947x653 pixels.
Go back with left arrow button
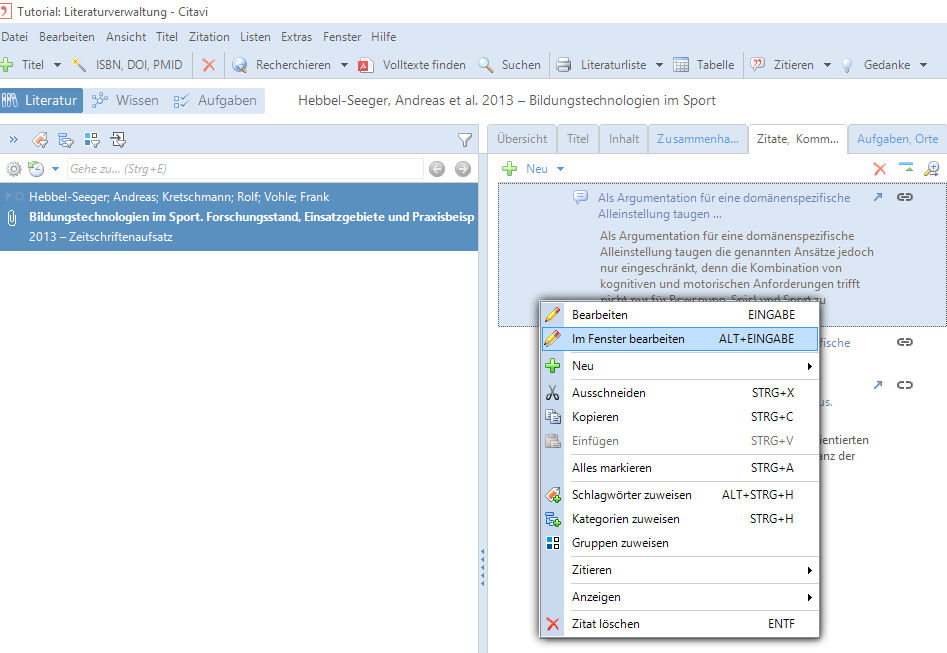437,169
